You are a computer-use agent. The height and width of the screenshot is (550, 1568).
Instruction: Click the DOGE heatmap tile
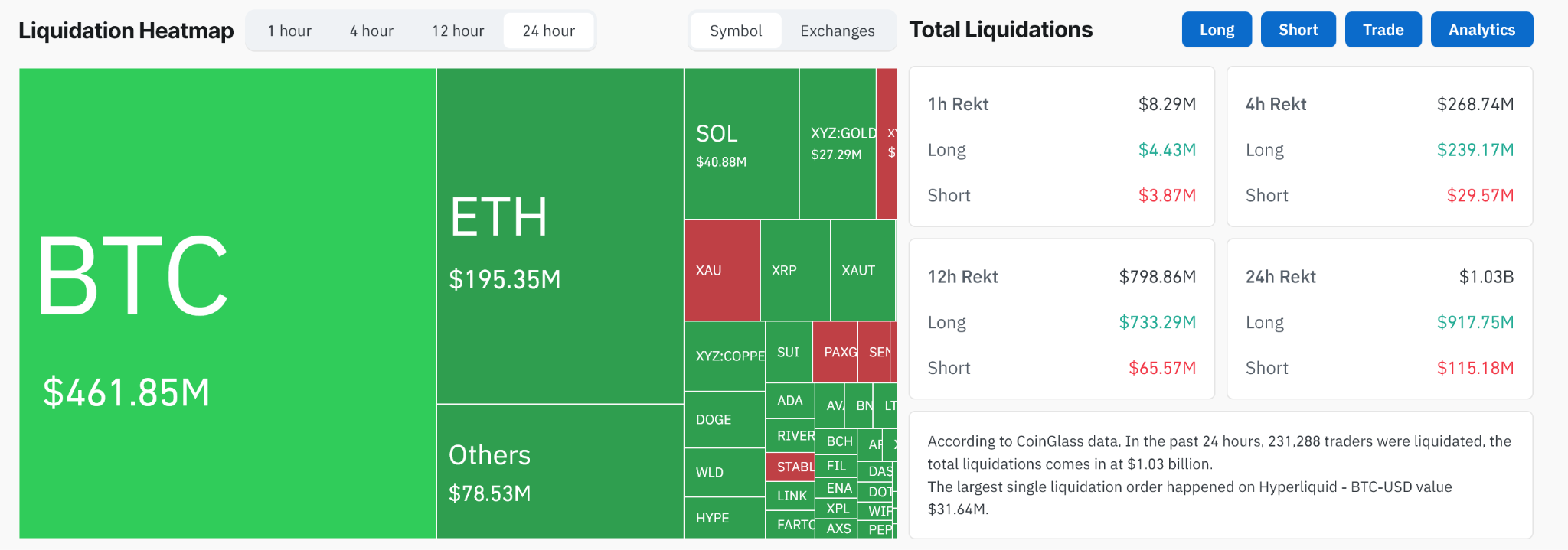[724, 419]
